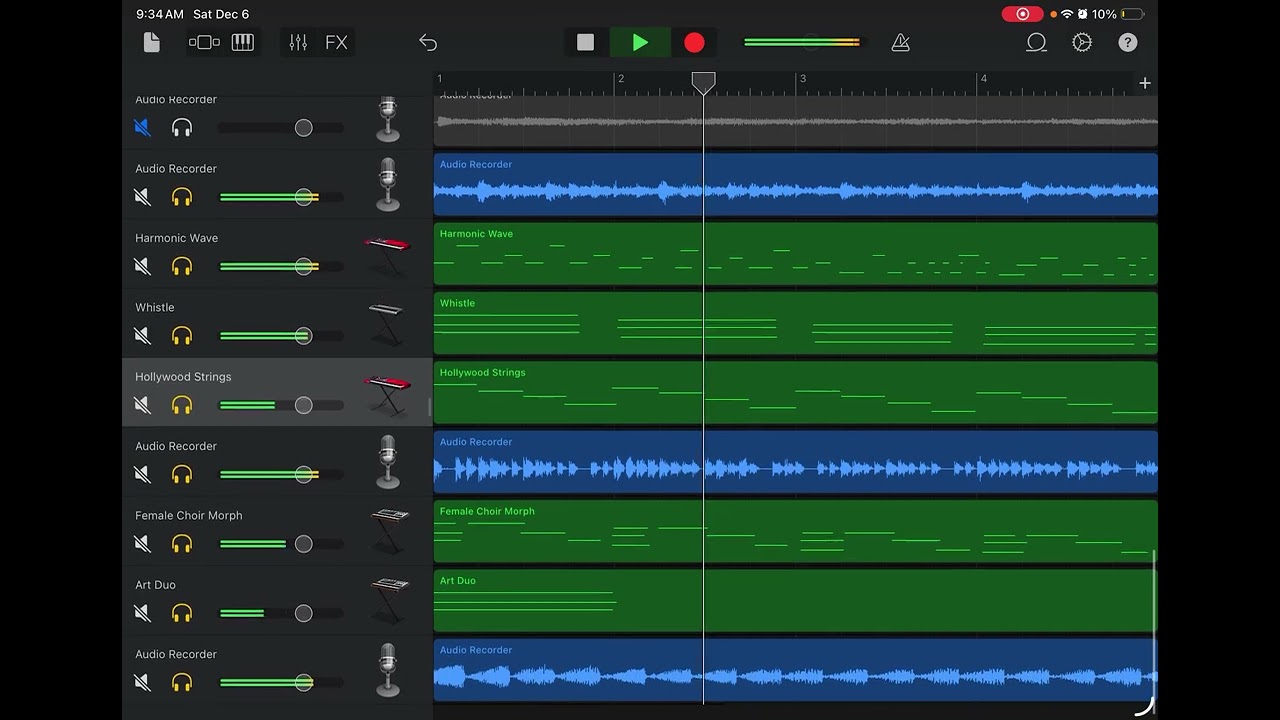Open the track controls mixer panel
The image size is (1280, 720).
pyautogui.click(x=298, y=42)
